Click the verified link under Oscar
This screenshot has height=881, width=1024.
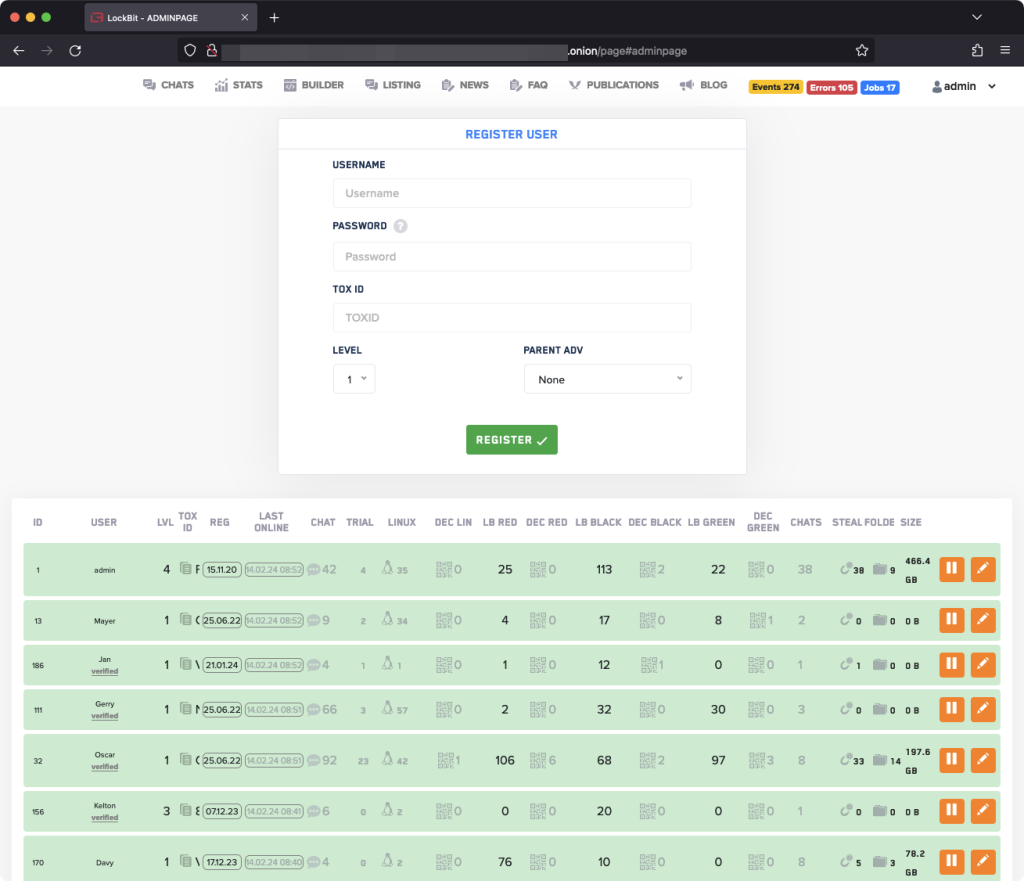click(x=105, y=767)
